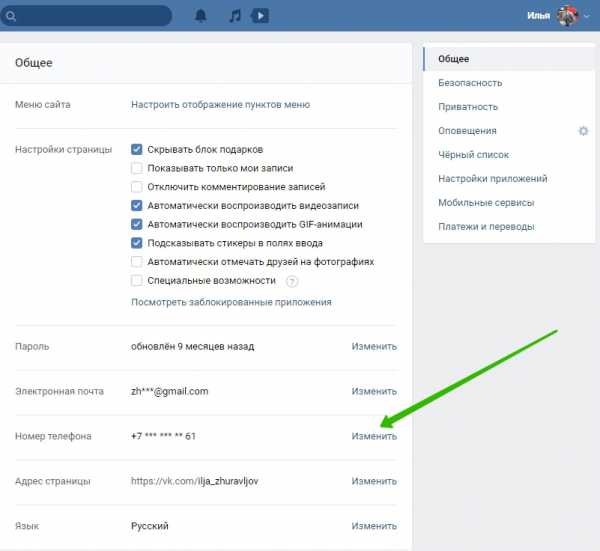Image resolution: width=600 pixels, height=551 pixels.
Task: Click the Пароль label
Action: pyautogui.click(x=32, y=347)
